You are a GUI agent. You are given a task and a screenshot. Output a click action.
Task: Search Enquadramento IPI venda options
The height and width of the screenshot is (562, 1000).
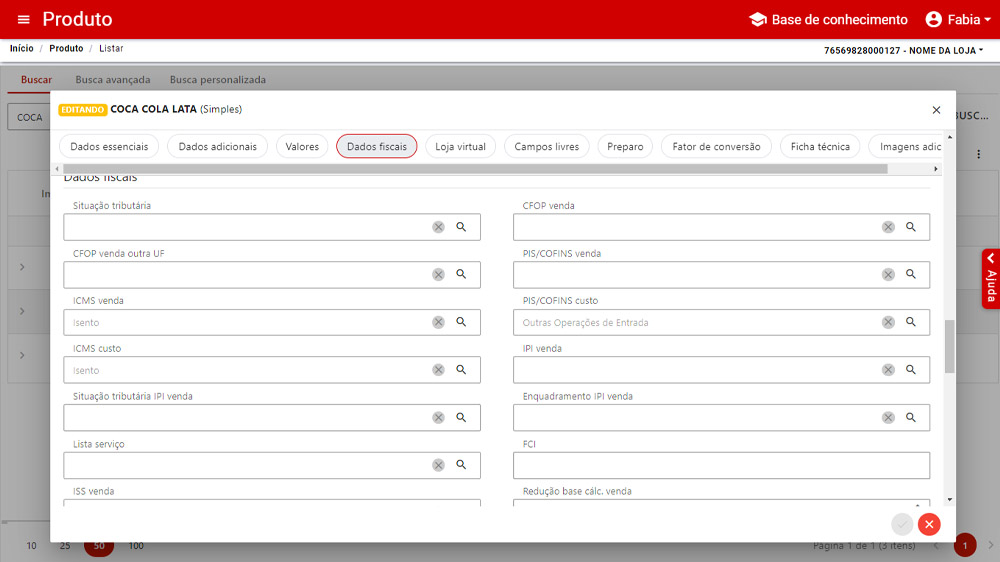point(911,417)
